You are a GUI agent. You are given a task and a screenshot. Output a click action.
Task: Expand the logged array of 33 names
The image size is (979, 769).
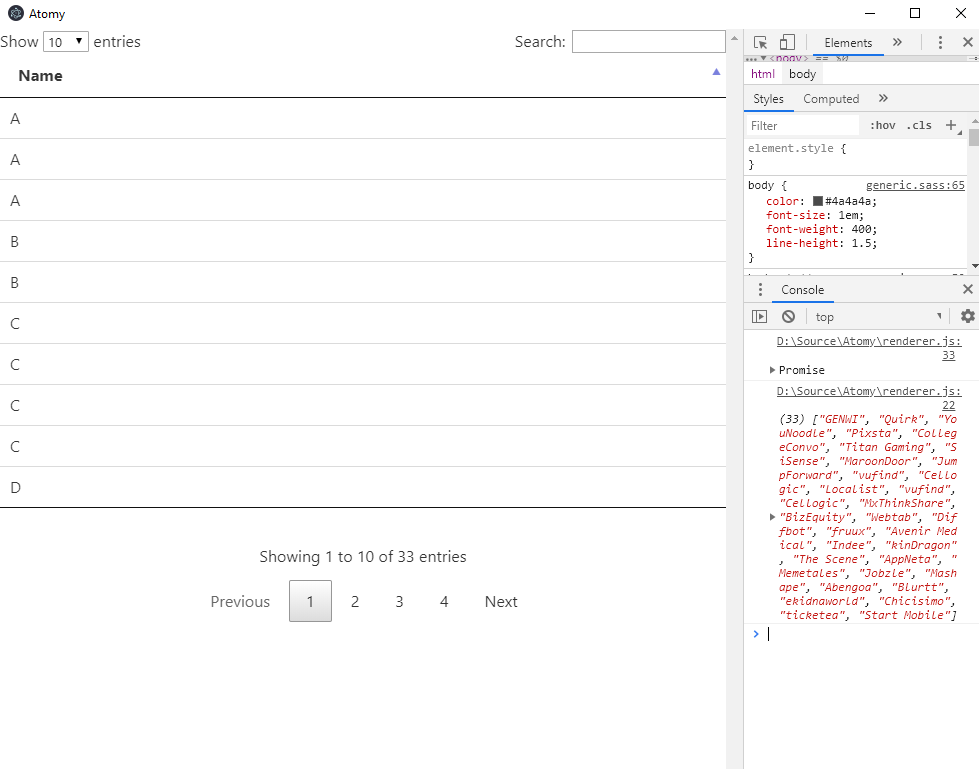[x=771, y=517]
